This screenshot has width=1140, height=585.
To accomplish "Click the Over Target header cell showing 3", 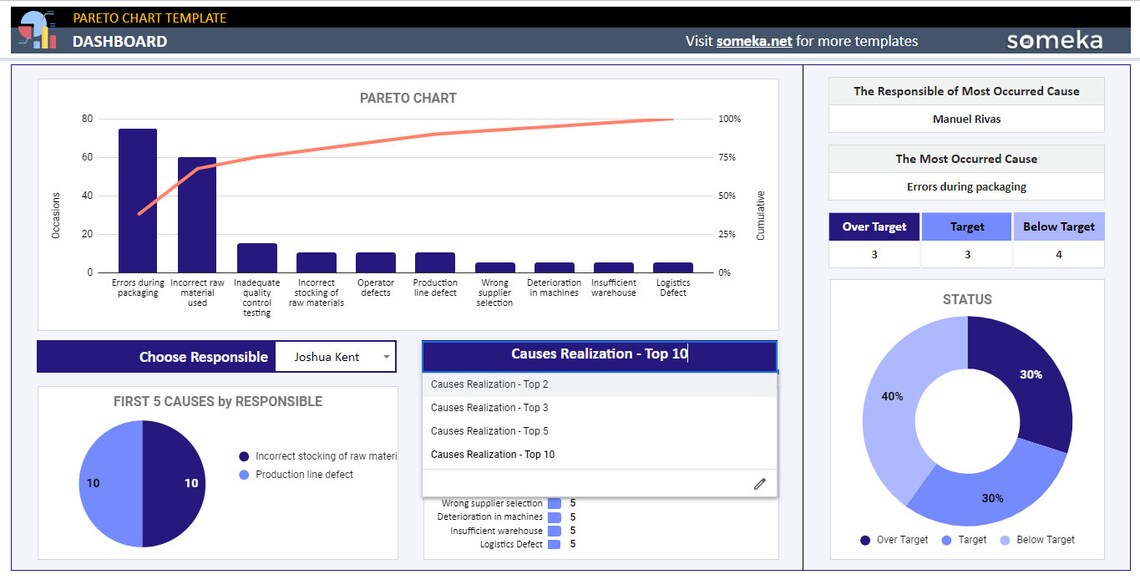I will pyautogui.click(x=873, y=226).
